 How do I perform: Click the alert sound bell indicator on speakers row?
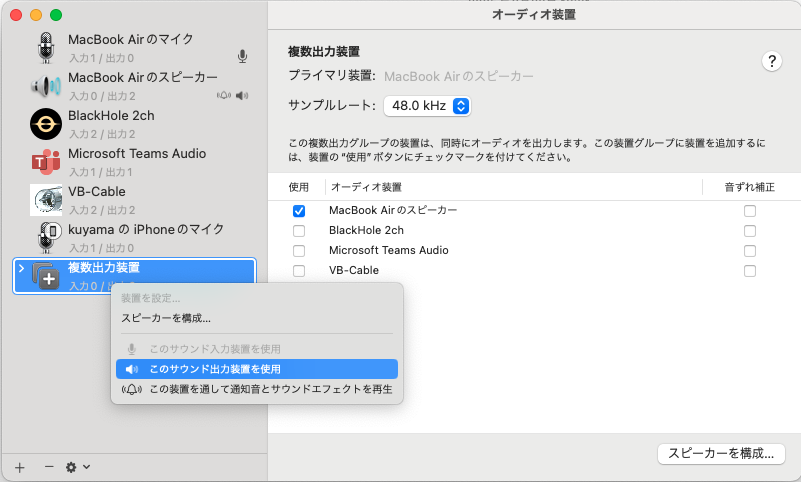(224, 95)
